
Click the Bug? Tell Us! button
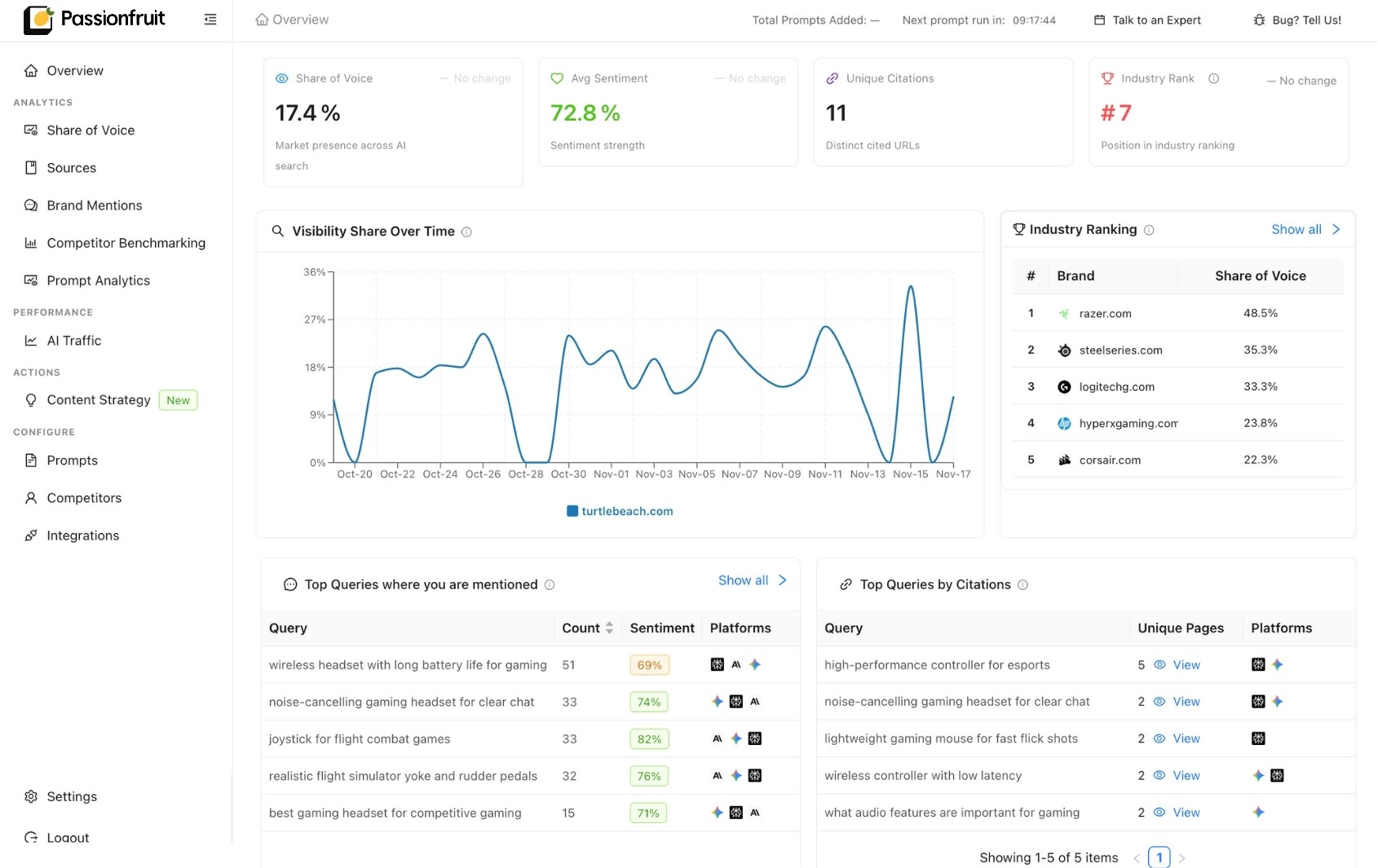1297,20
